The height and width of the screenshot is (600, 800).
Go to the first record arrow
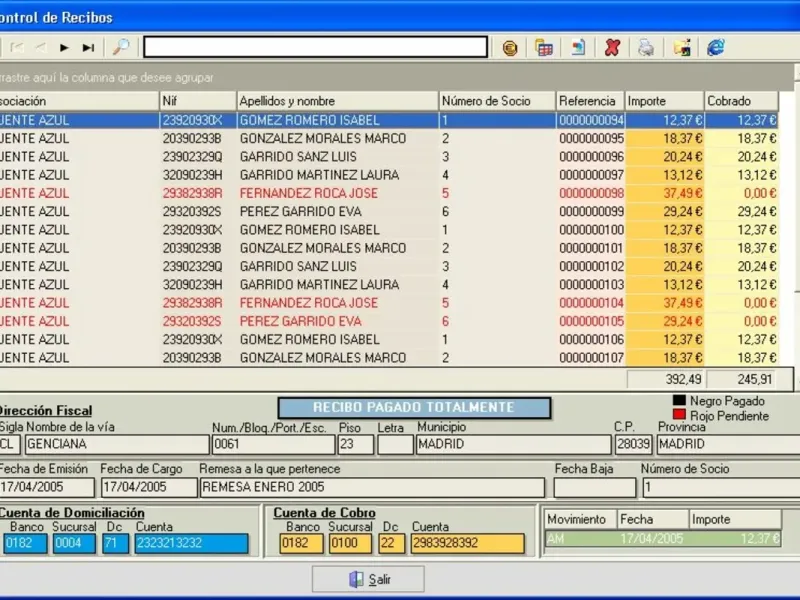pyautogui.click(x=17, y=48)
